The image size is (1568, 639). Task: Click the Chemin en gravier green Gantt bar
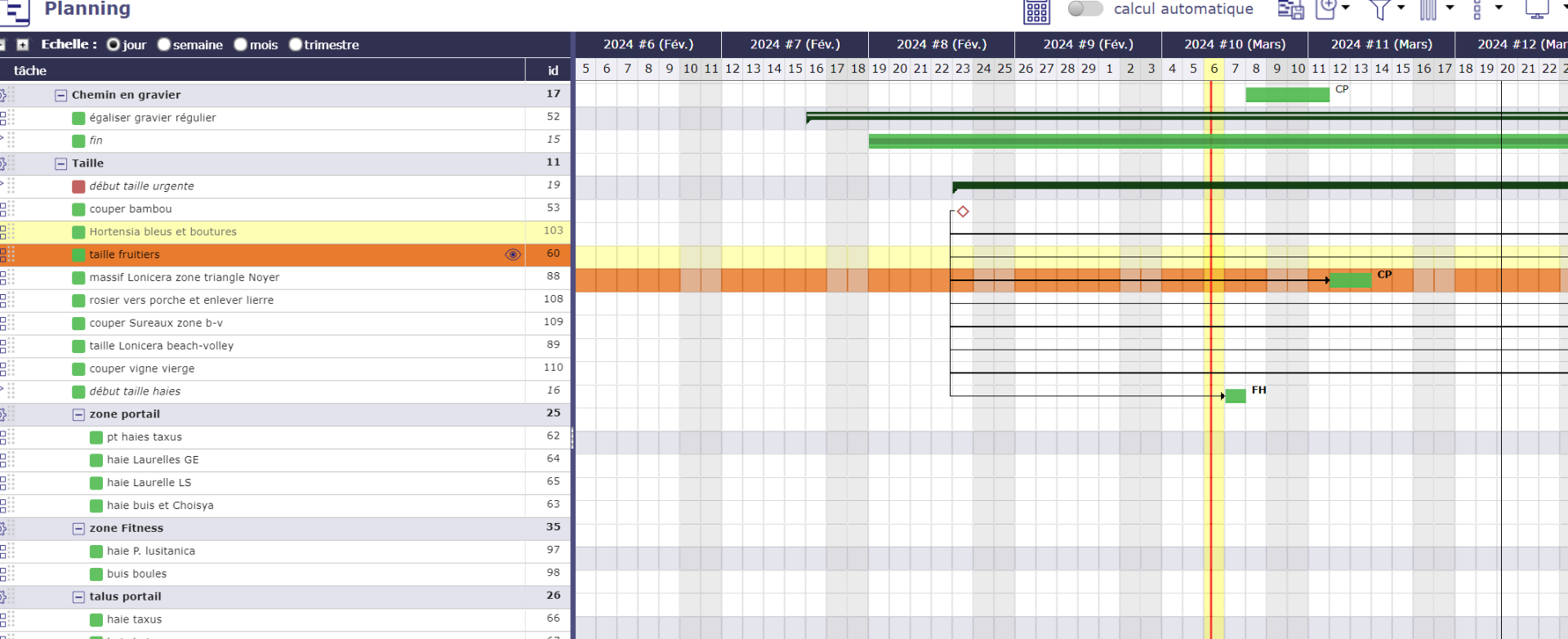1287,95
